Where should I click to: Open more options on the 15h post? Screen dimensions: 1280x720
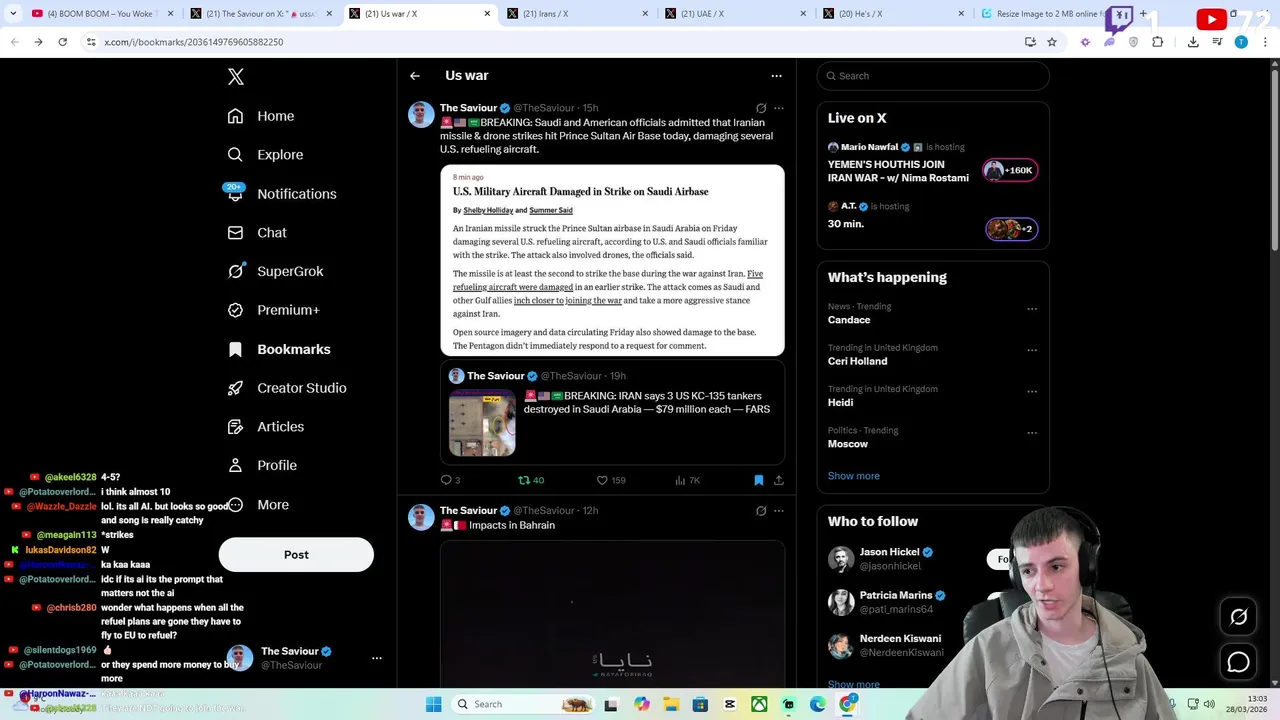[x=779, y=108]
